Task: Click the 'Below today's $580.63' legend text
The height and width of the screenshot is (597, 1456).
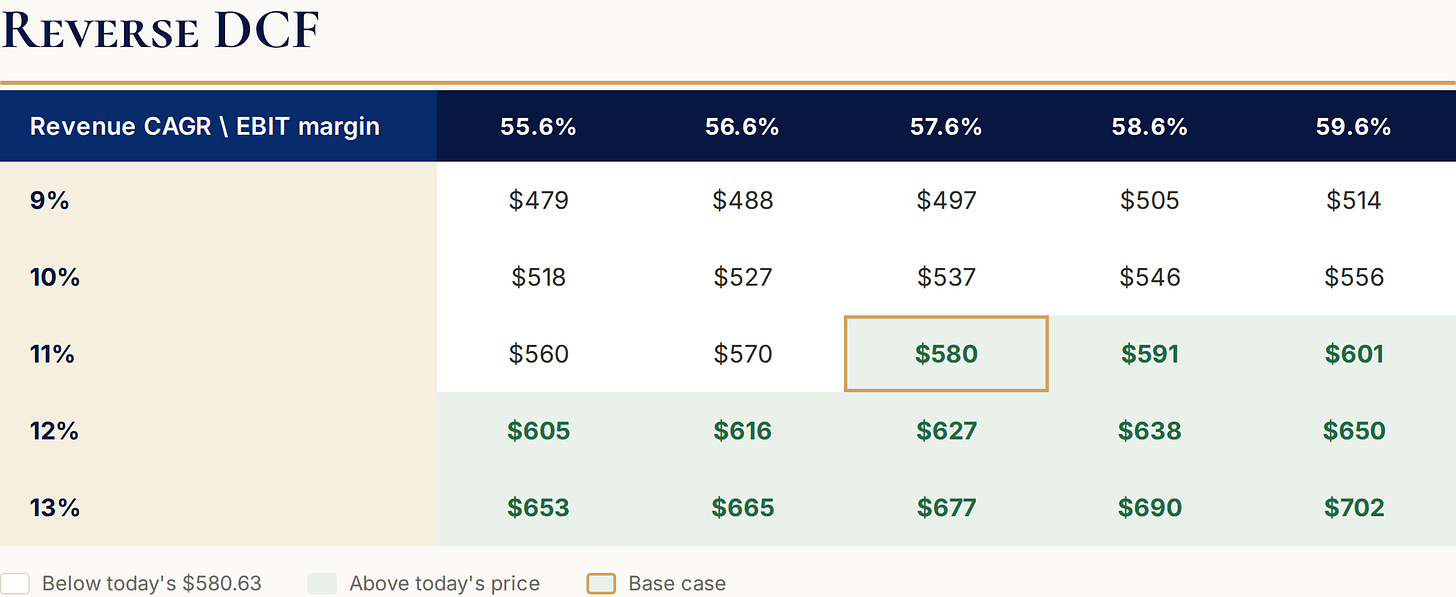Action: pyautogui.click(x=152, y=584)
